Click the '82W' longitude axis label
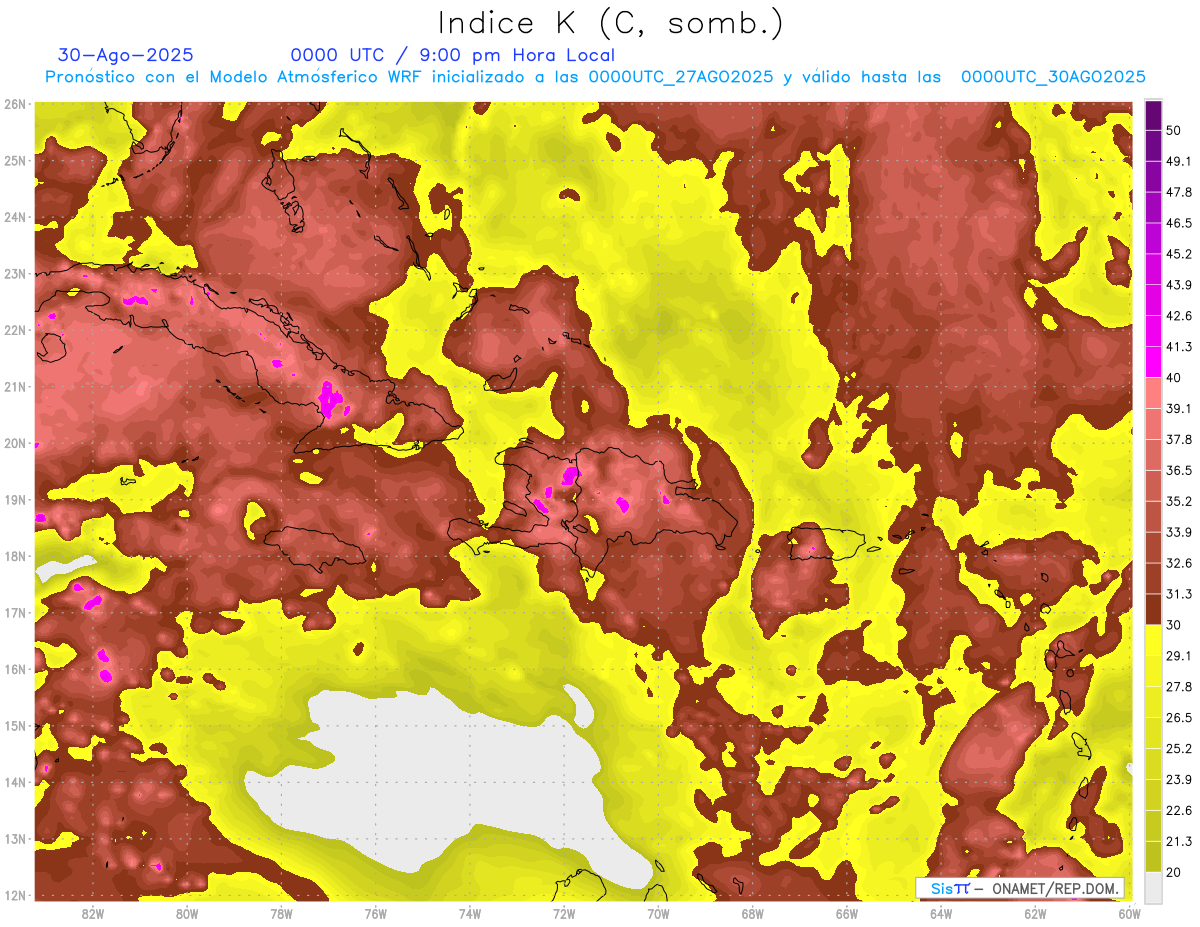This screenshot has width=1200, height=927. (x=93, y=914)
